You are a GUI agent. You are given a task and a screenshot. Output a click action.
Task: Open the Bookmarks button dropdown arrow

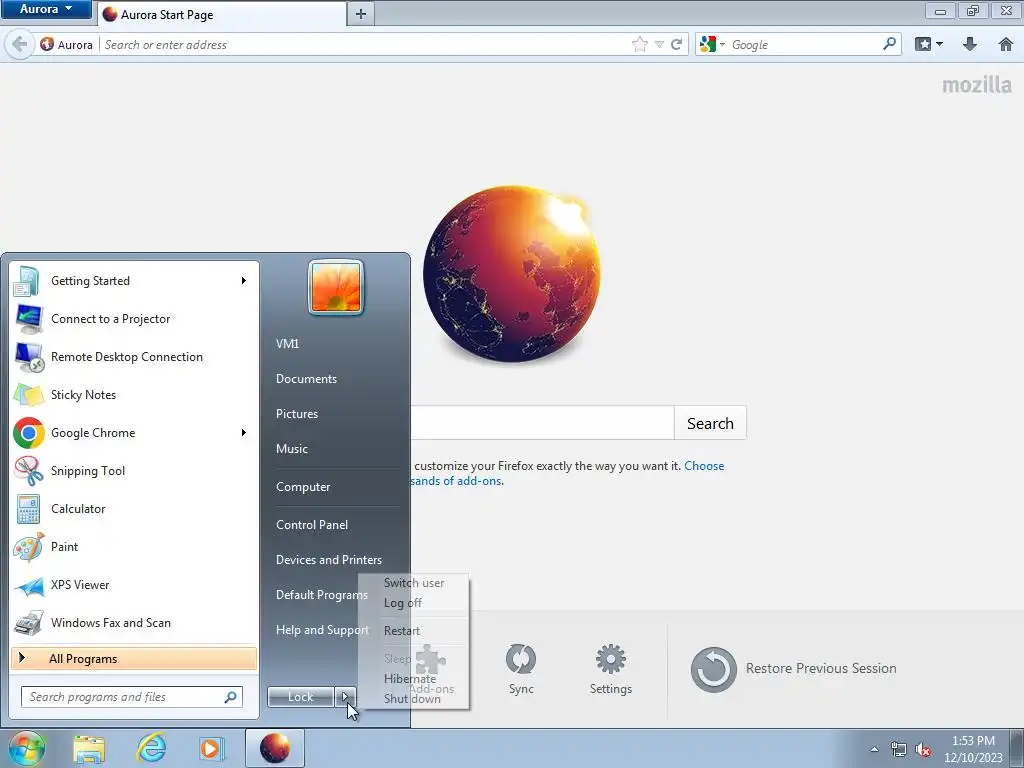pos(939,44)
